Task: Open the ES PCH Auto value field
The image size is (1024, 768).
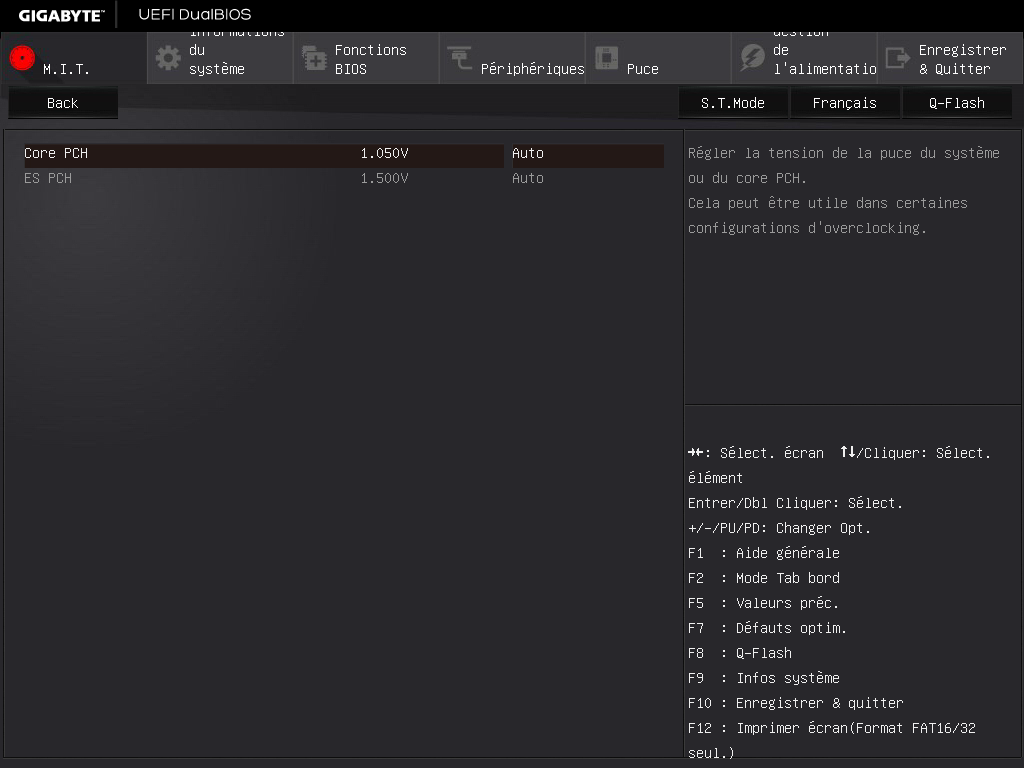Action: click(588, 178)
